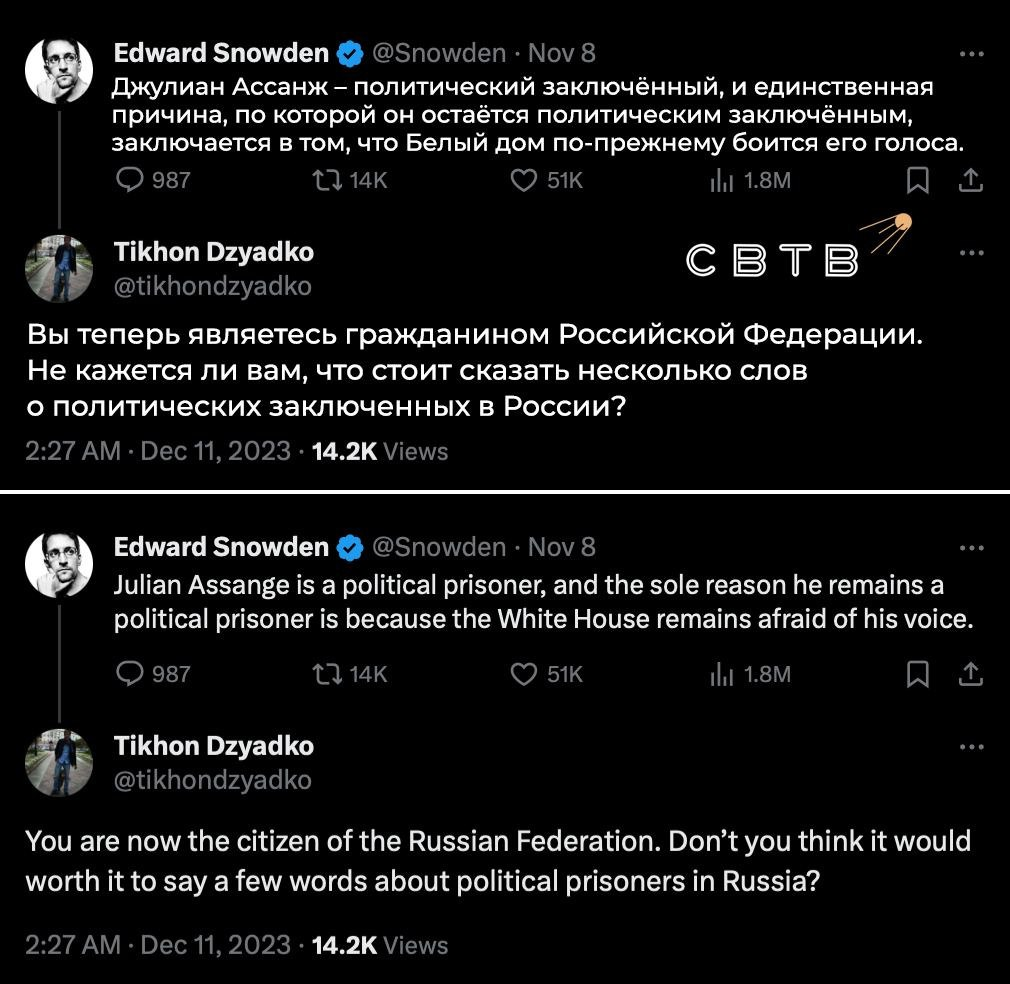Like Snowden's English Assange tweet
This screenshot has height=984, width=1010.
pyautogui.click(x=524, y=675)
